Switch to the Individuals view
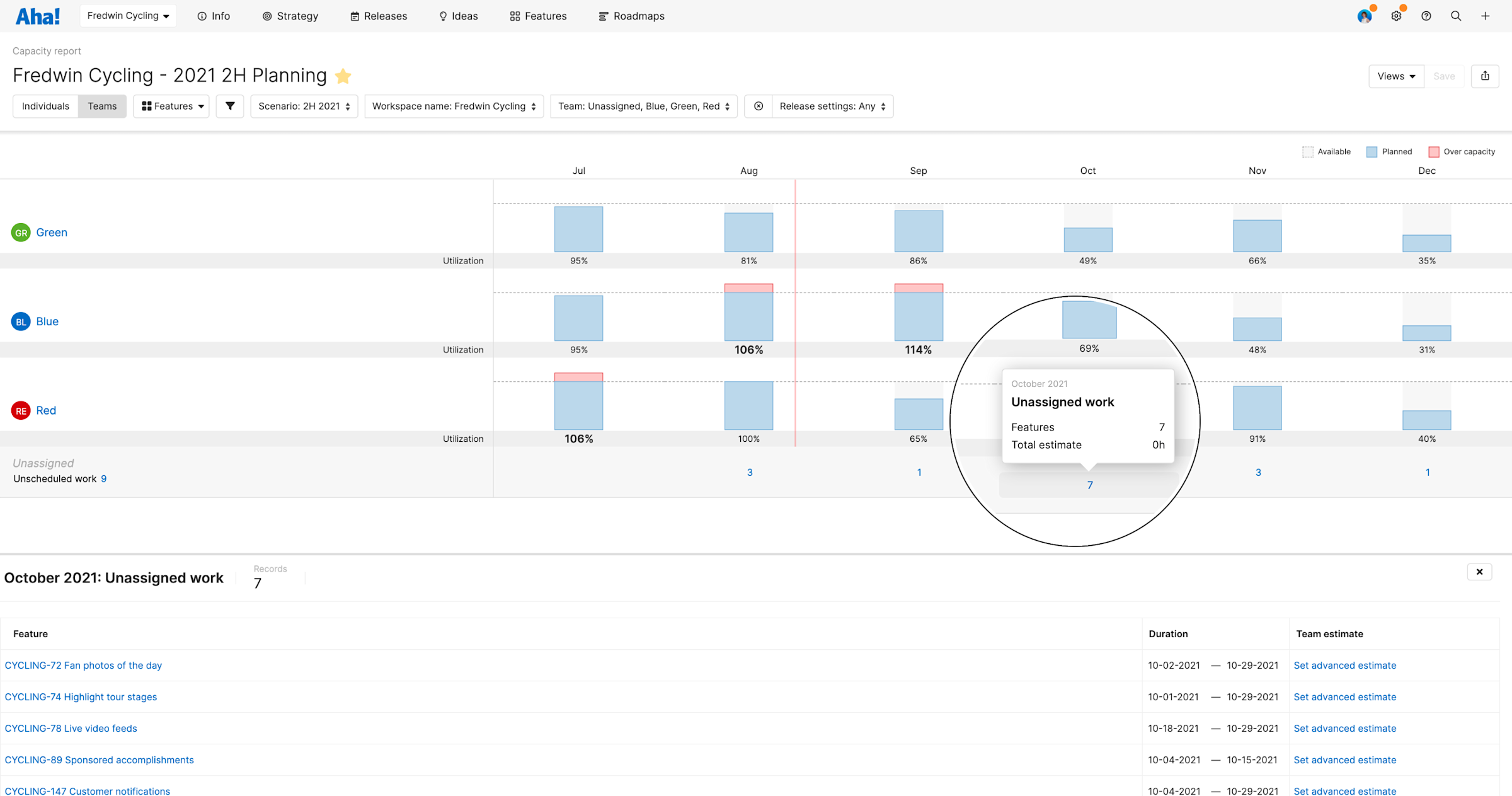Viewport: 1512px width, 796px height. click(x=45, y=106)
